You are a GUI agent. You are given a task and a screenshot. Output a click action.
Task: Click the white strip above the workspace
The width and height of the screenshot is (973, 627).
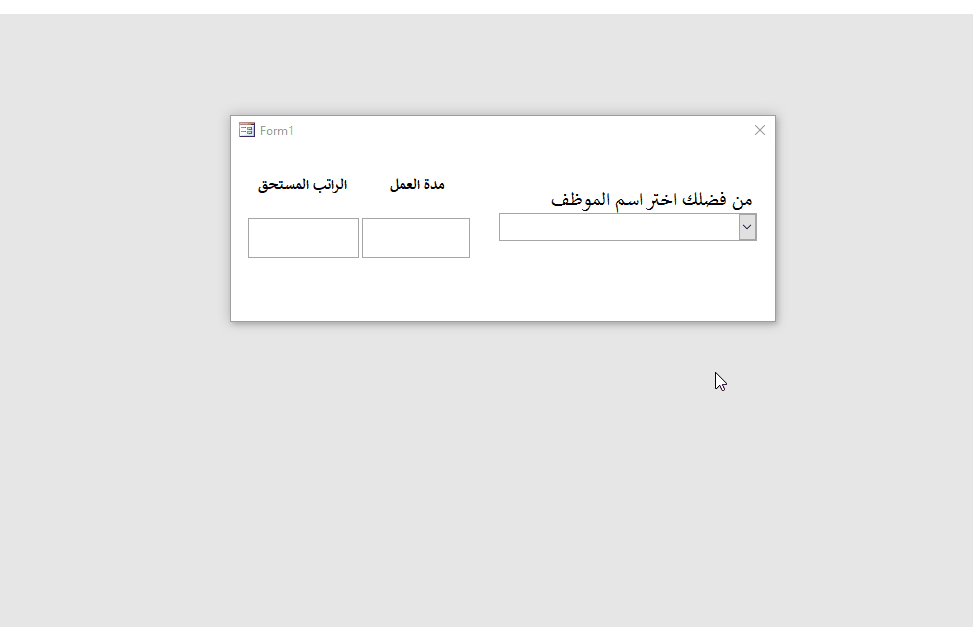[486, 7]
